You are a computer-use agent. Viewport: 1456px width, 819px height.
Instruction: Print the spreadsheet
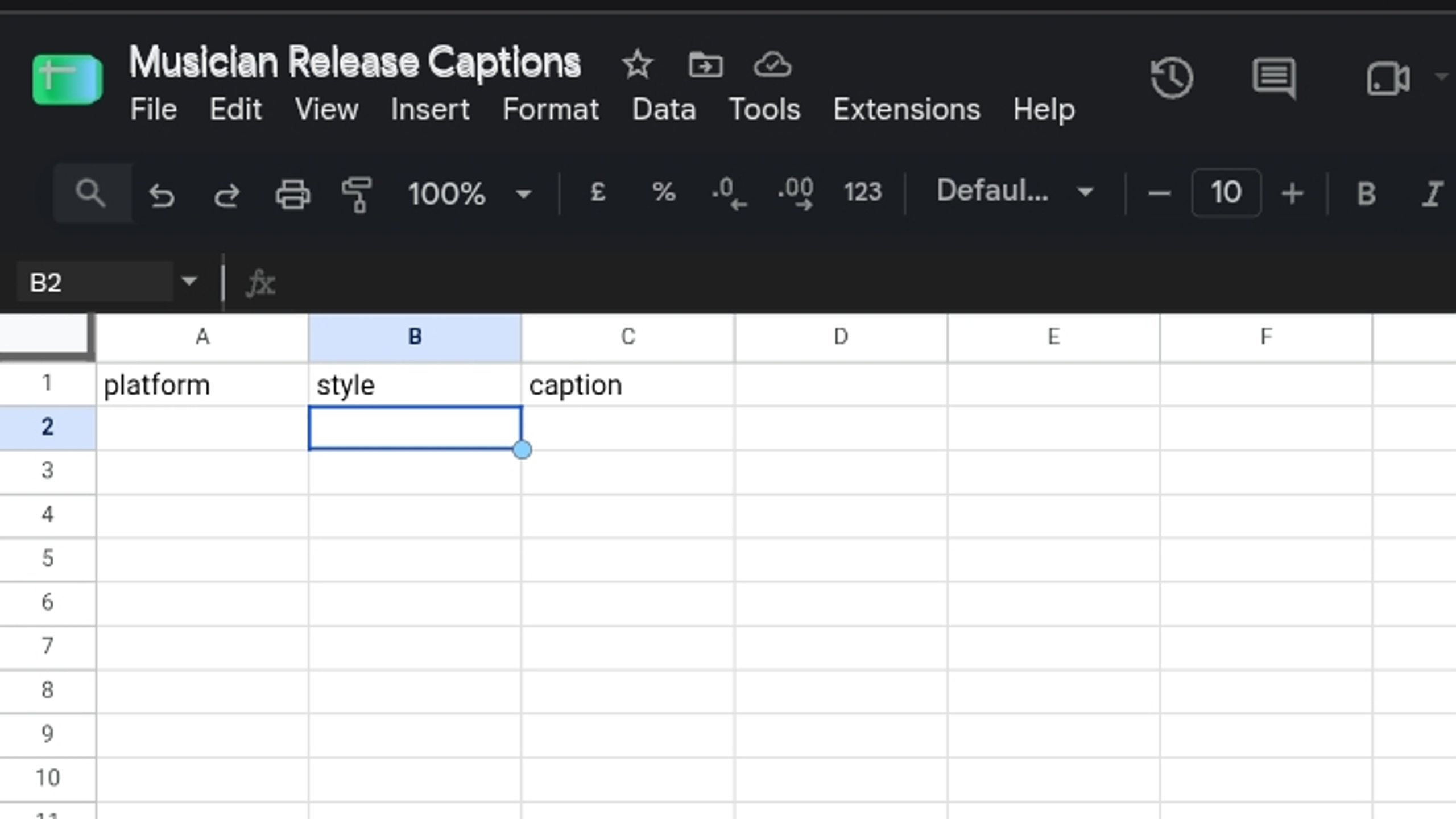click(x=293, y=194)
